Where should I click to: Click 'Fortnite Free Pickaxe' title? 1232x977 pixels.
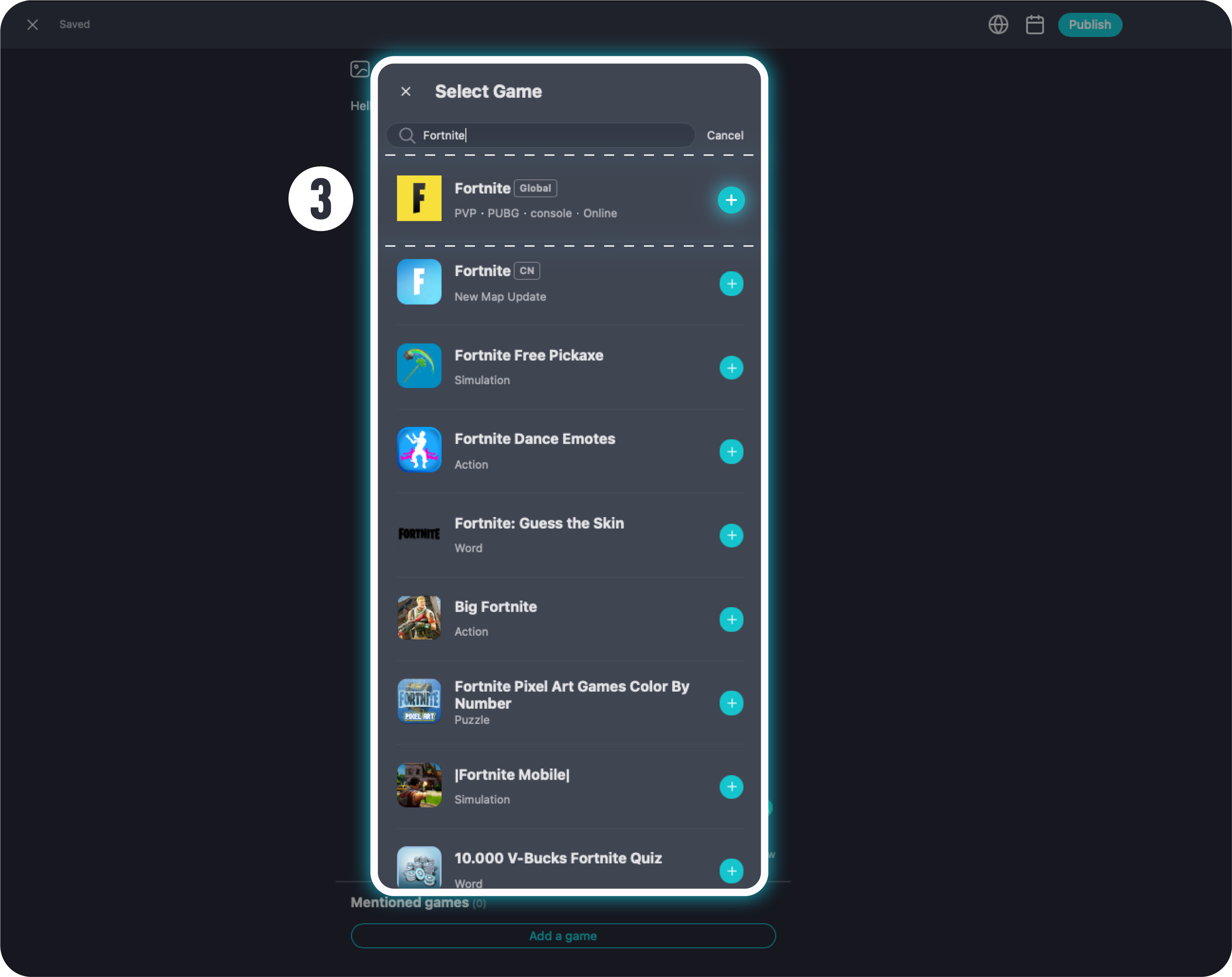528,356
